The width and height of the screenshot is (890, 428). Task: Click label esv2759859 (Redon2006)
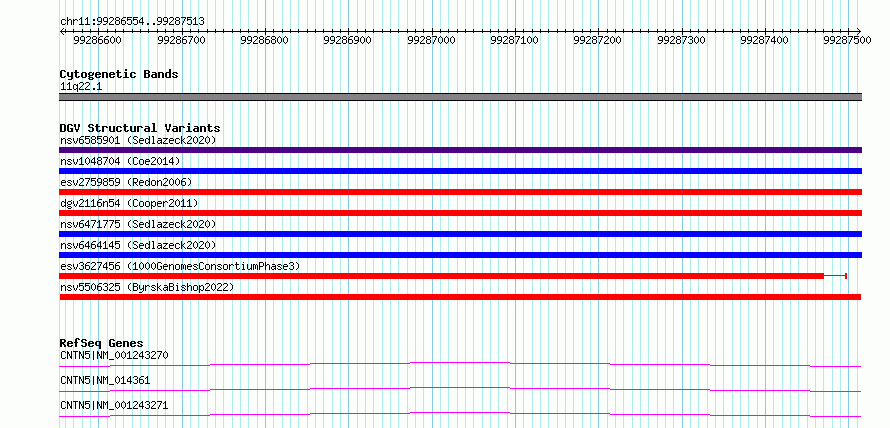(x=126, y=182)
